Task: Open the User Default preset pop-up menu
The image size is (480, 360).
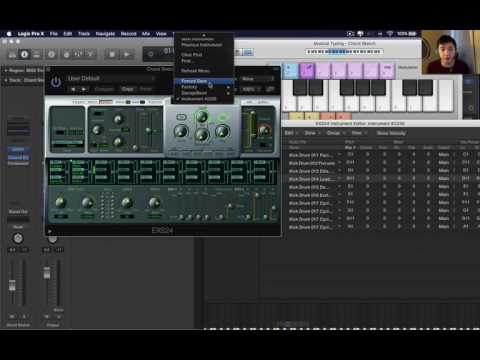Action: click(x=112, y=79)
